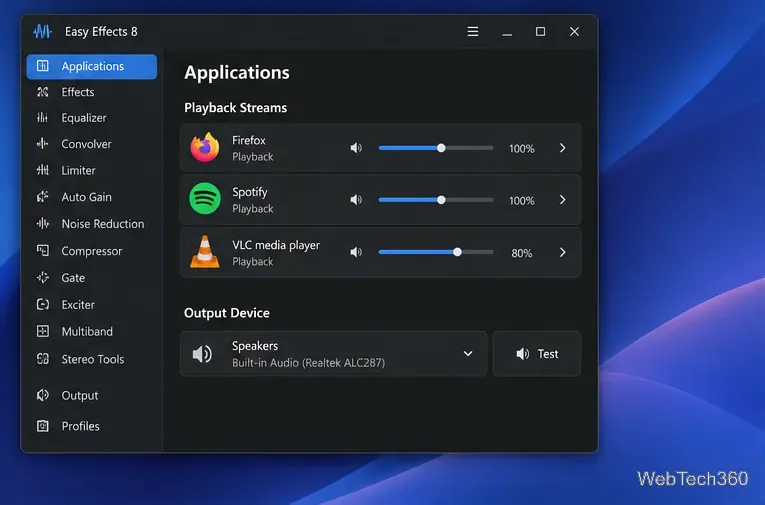Screen dimensions: 765x505
Task: Click the Spotify 100% volume value
Action: click(522, 201)
